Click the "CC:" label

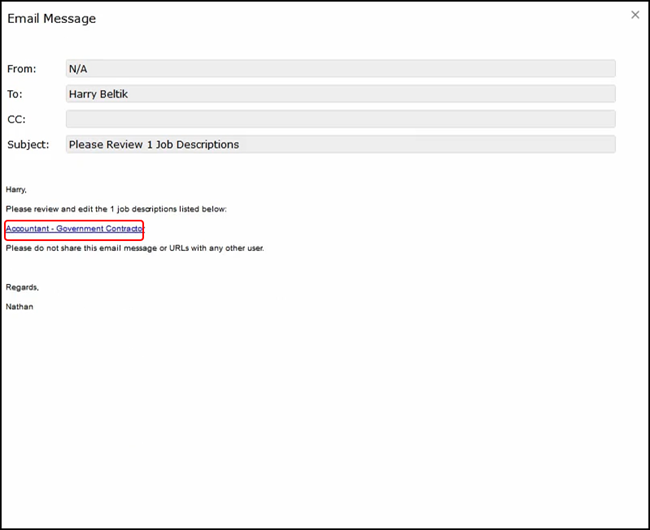tap(17, 119)
